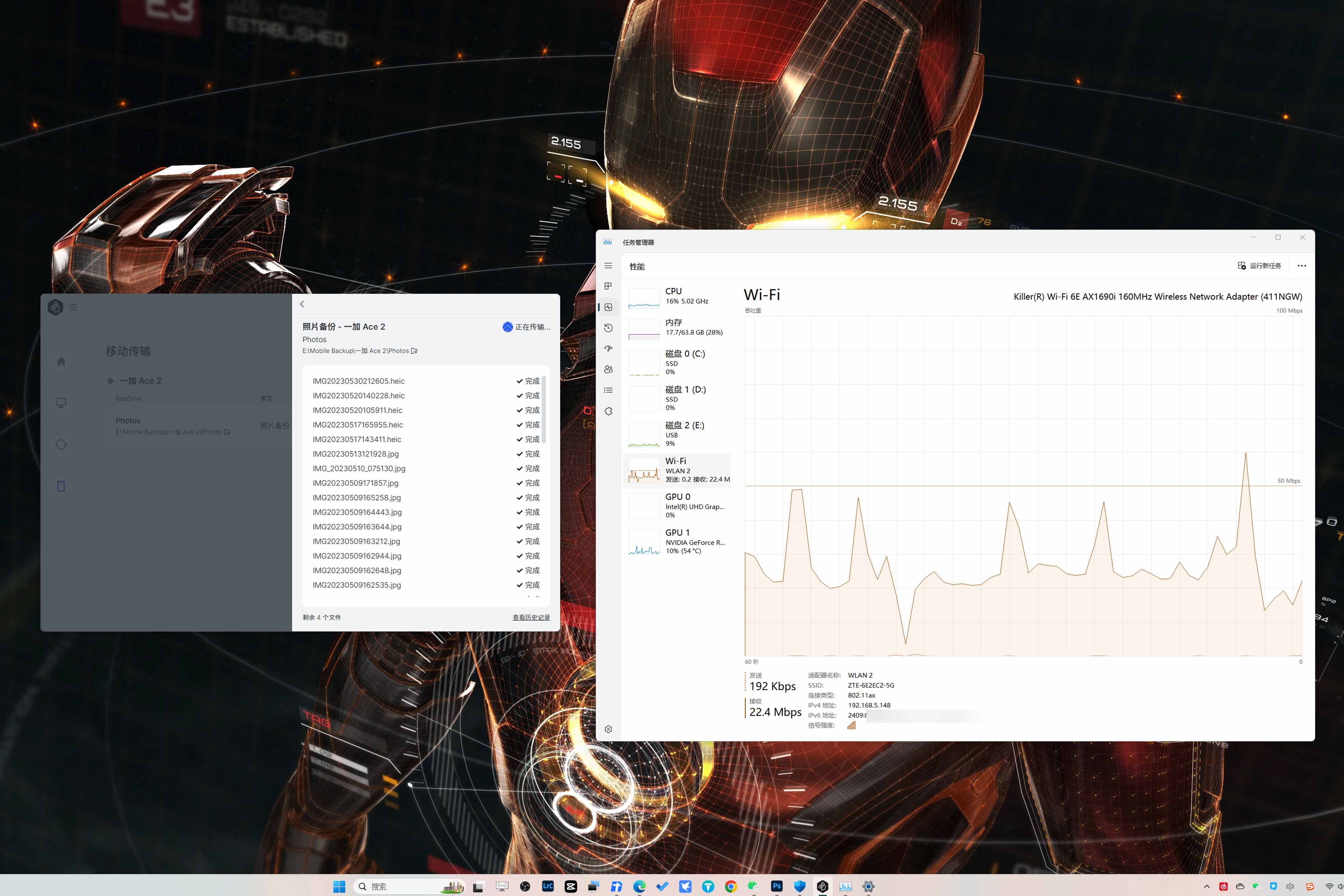Viewport: 1344px width, 896px height.
Task: Open the Details list icon in Task Manager
Action: coord(608,390)
